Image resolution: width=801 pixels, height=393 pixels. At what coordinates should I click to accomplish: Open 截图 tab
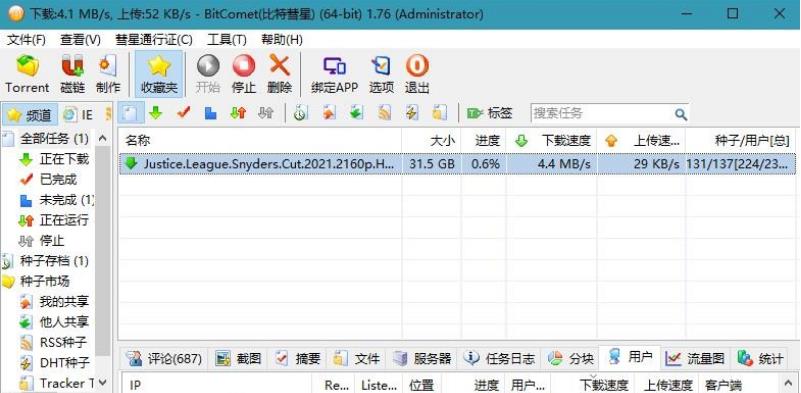(239, 359)
